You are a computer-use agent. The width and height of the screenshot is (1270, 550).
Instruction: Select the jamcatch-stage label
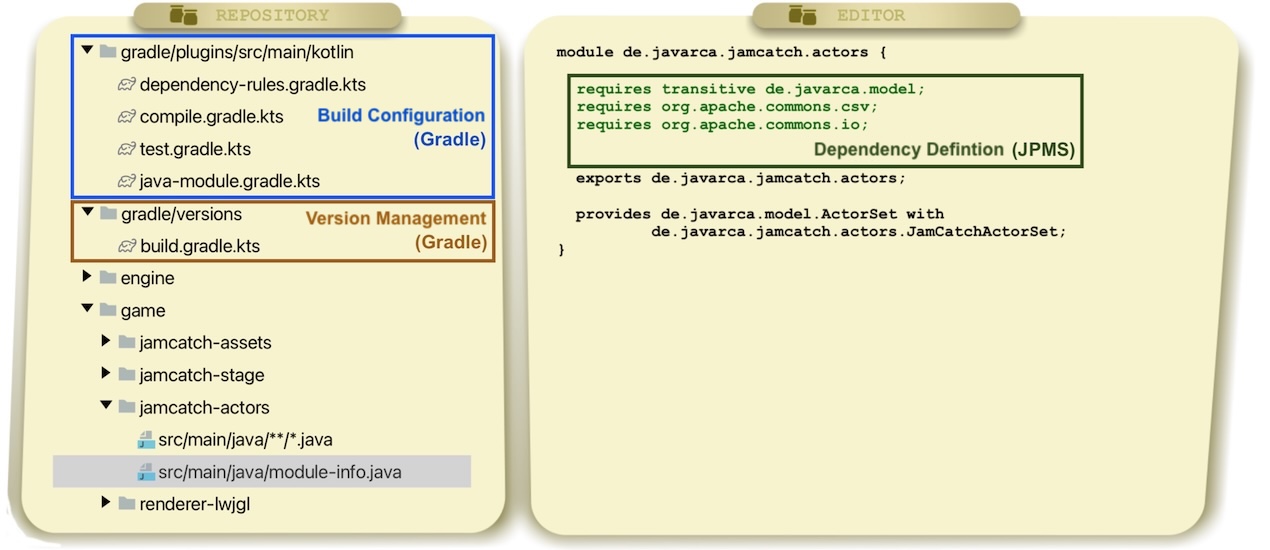pyautogui.click(x=202, y=375)
